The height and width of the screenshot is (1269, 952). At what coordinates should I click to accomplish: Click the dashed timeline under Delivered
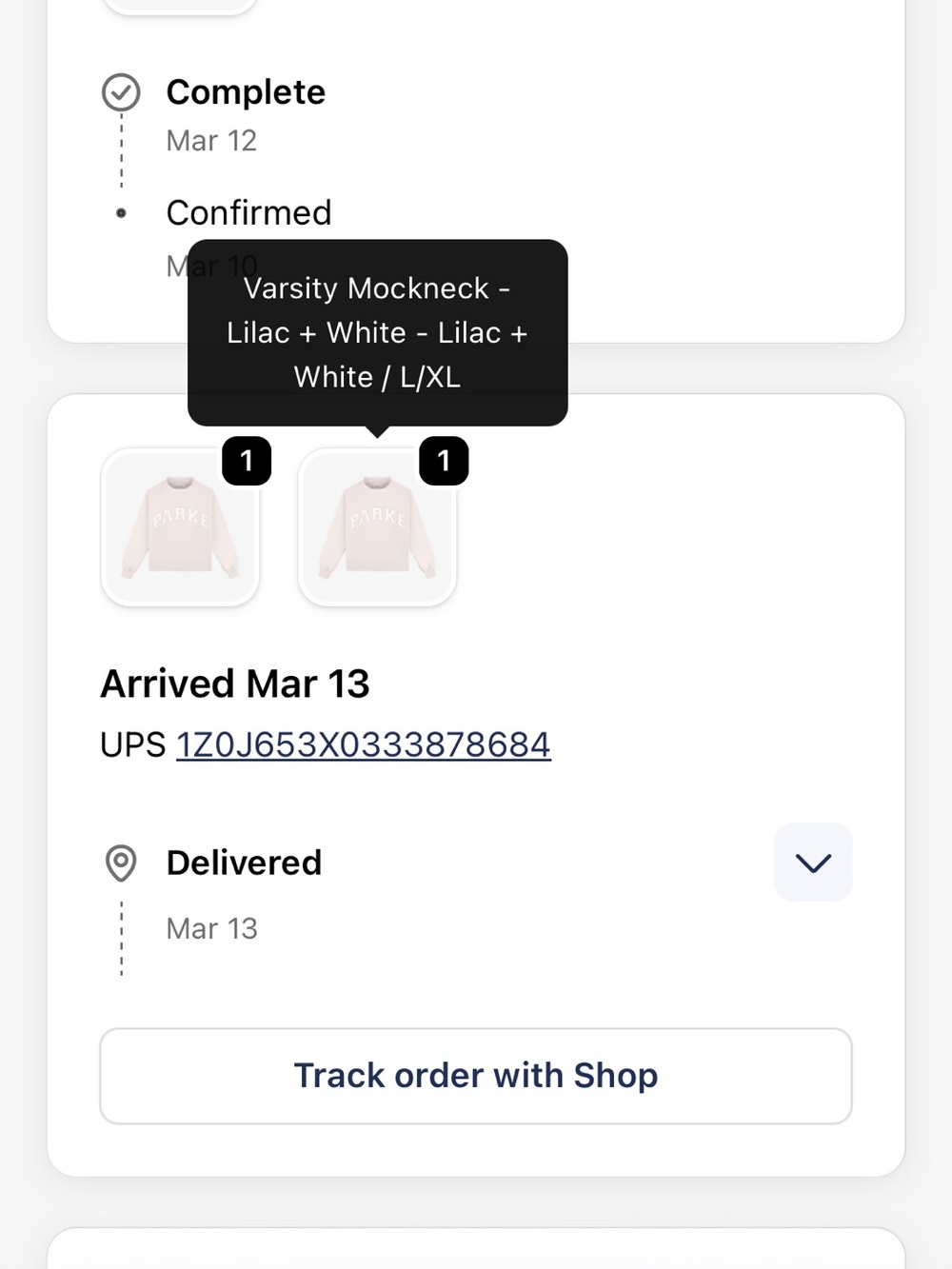click(x=122, y=939)
